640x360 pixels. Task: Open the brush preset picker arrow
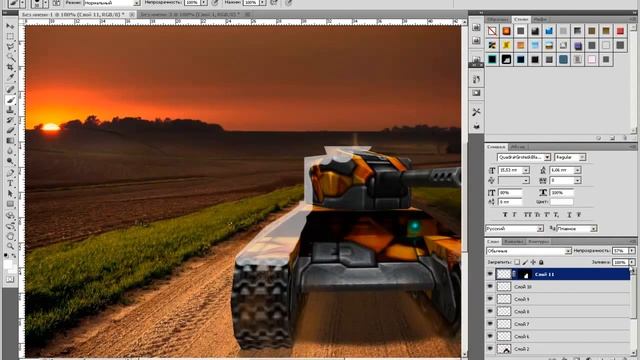pos(45,3)
